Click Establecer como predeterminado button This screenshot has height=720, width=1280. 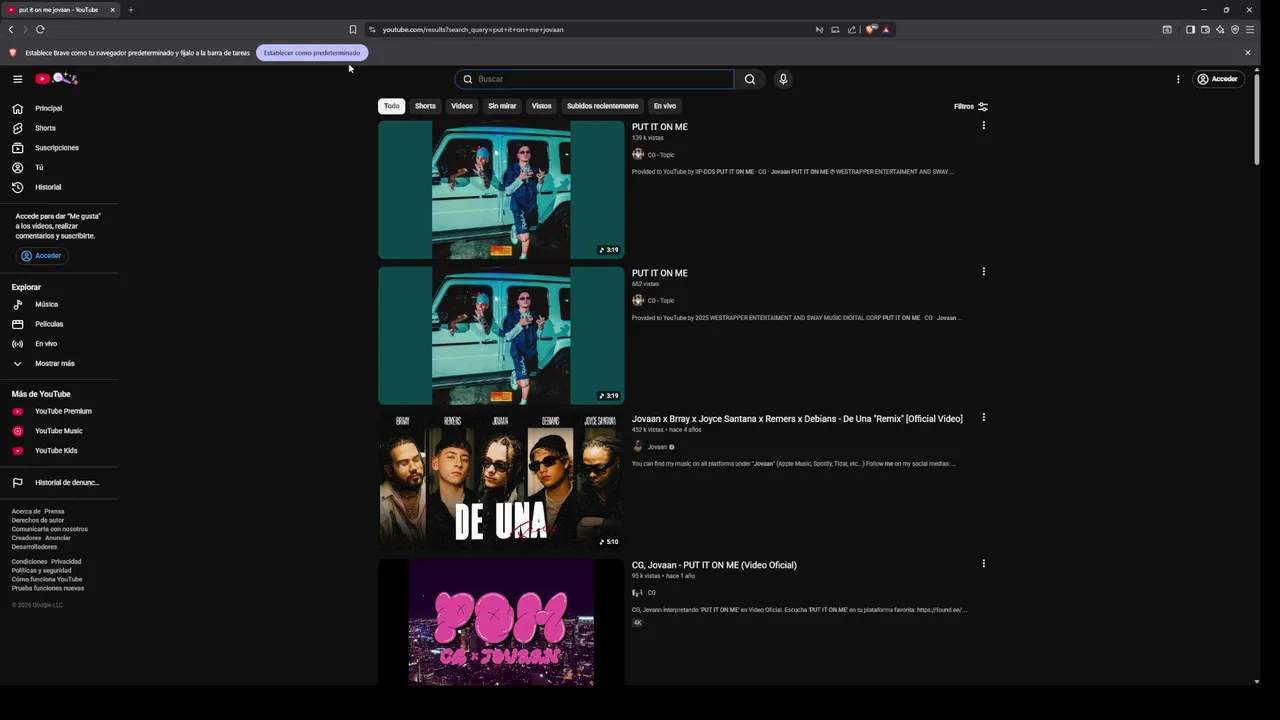pos(312,53)
